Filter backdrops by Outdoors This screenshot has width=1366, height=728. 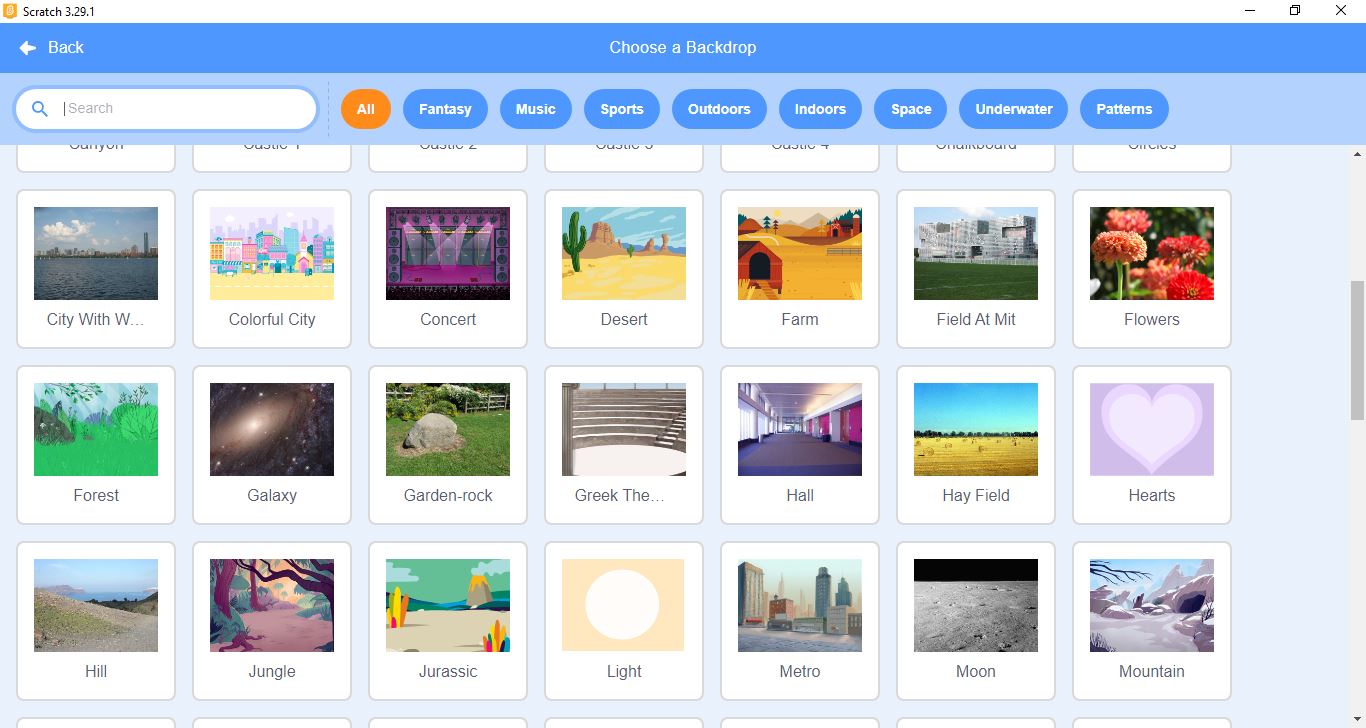click(x=719, y=109)
